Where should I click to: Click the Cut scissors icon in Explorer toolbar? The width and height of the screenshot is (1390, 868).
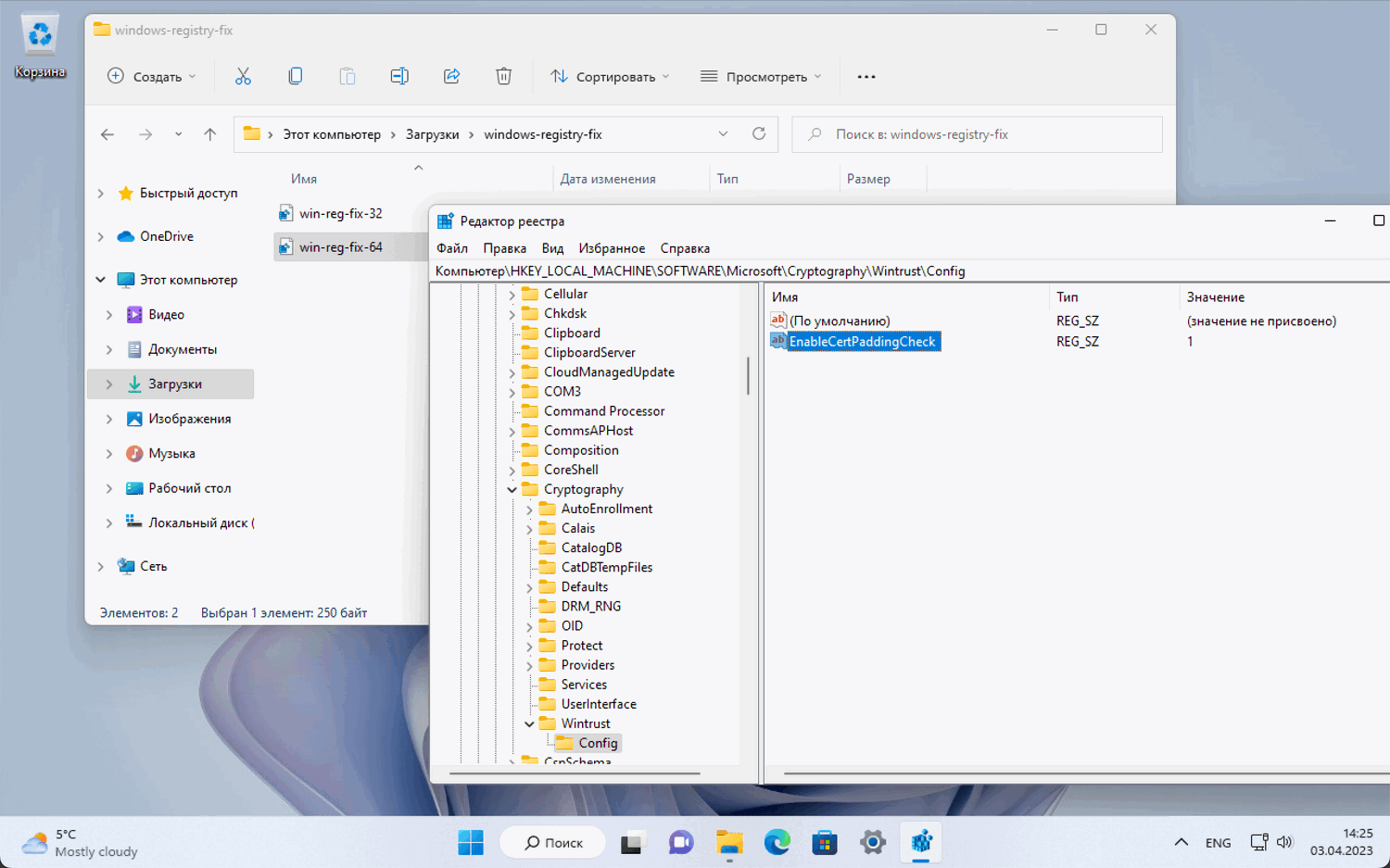(243, 77)
